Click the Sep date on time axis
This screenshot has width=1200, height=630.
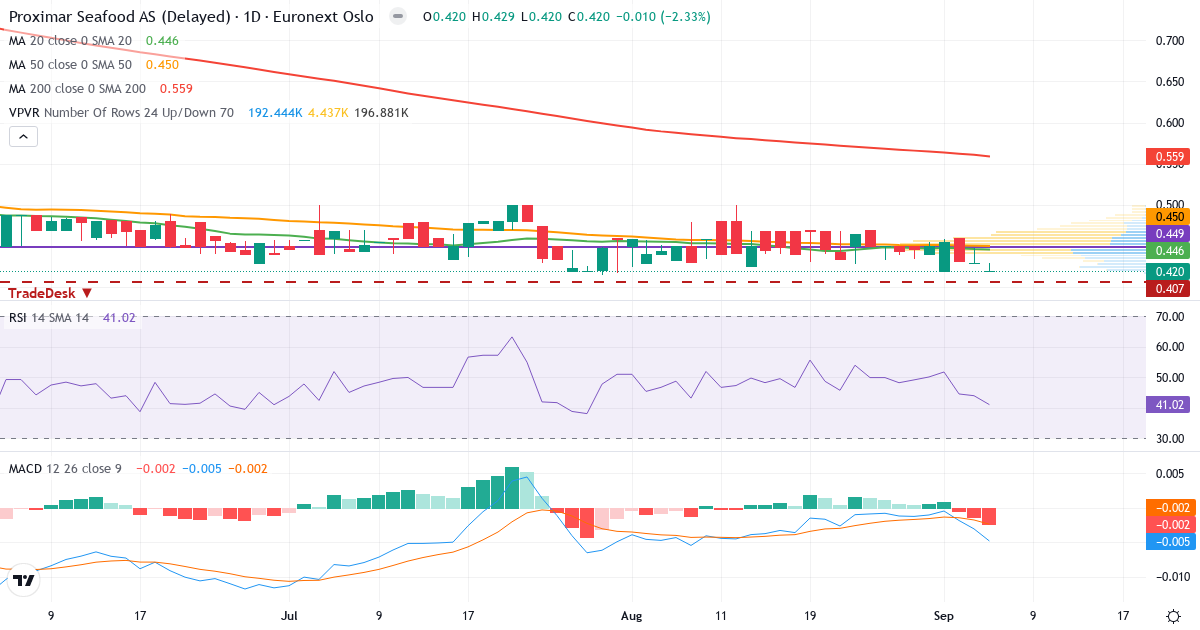946,616
